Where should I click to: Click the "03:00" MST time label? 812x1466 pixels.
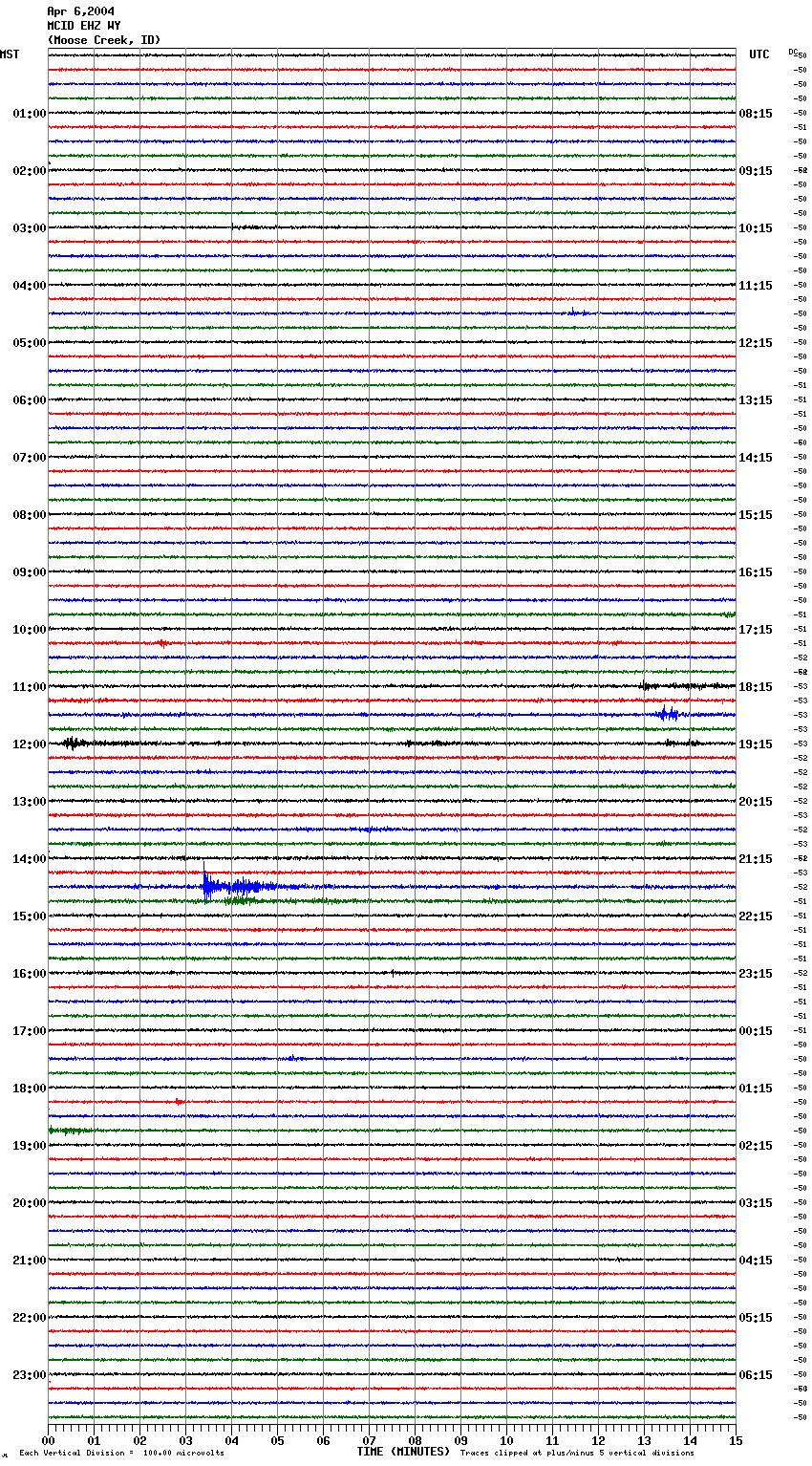30,228
